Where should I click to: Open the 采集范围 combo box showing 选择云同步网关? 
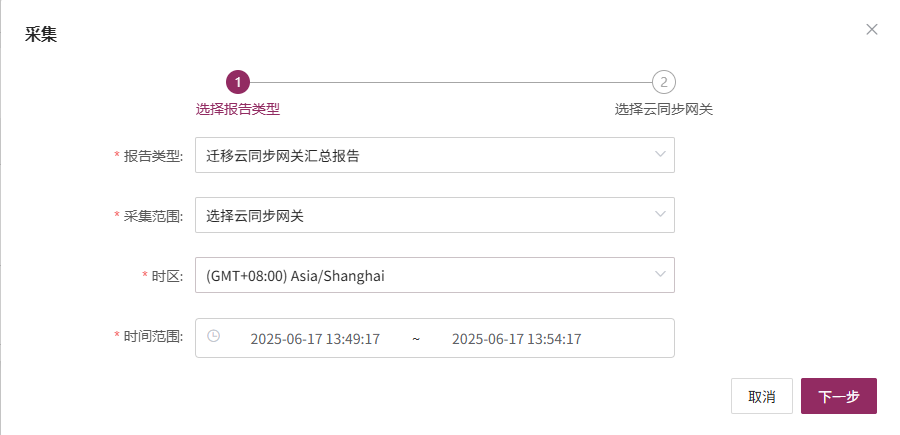coord(435,215)
